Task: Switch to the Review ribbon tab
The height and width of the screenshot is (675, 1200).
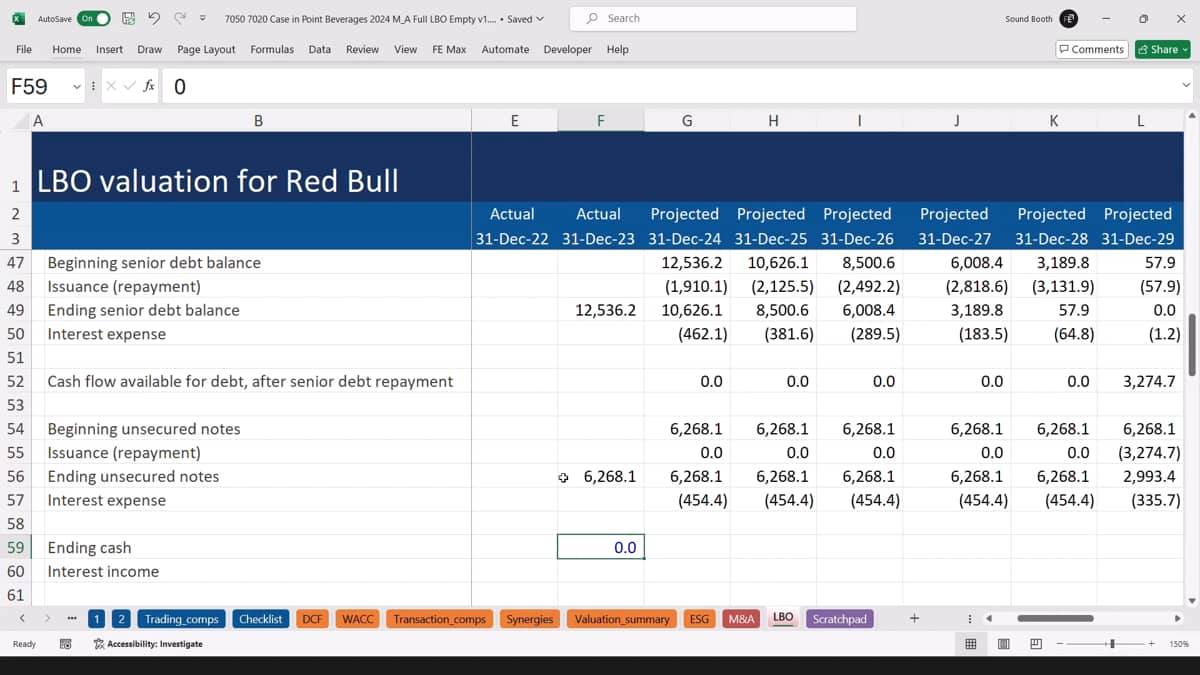Action: pos(362,49)
